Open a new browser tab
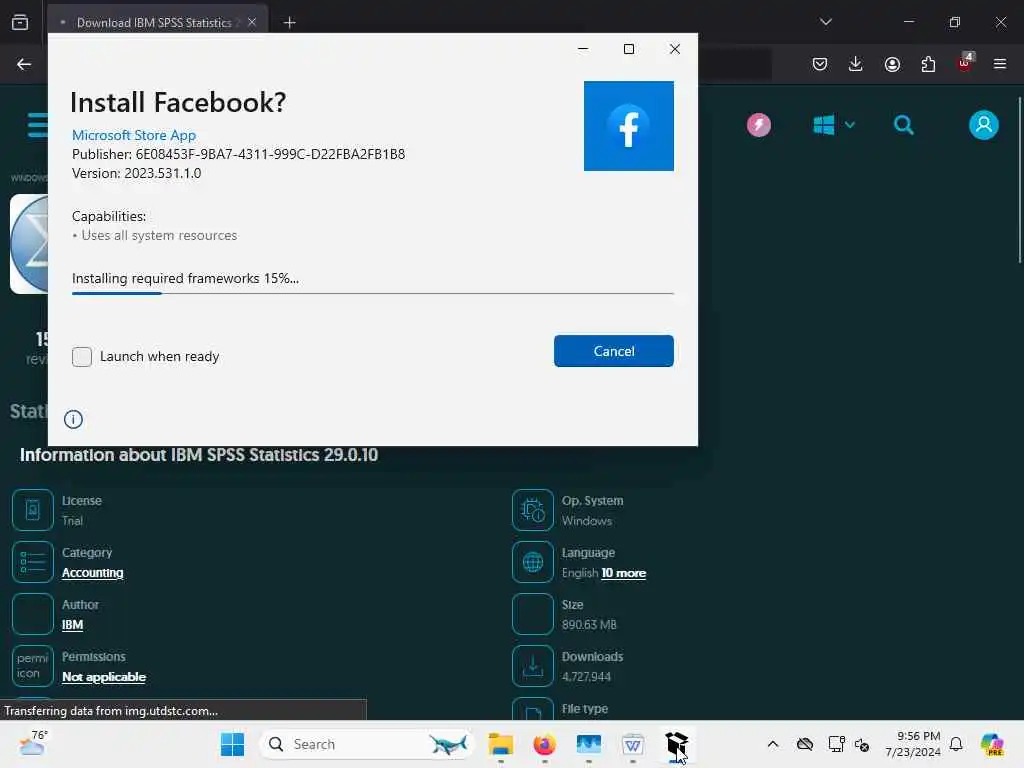The height and width of the screenshot is (768, 1024). click(x=289, y=23)
